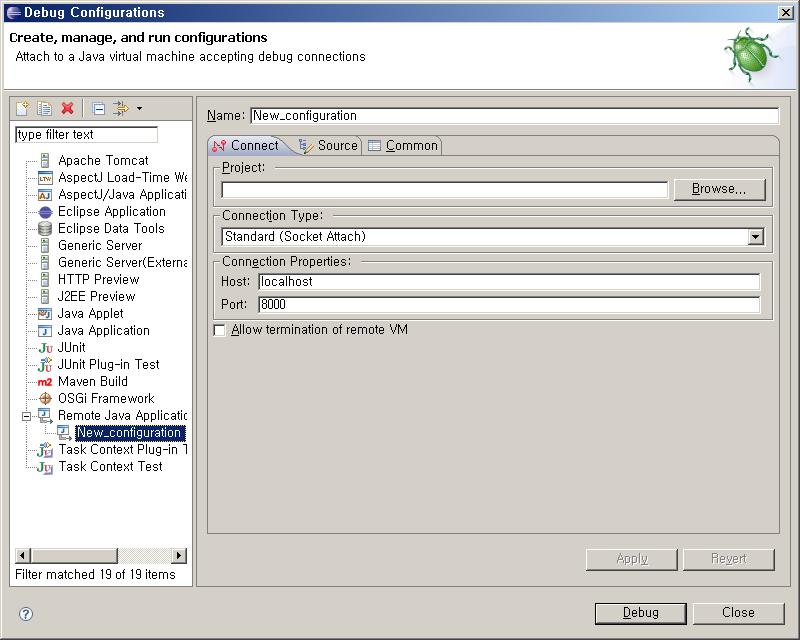Select Apache Tomcat configuration type
800x640 pixels.
(x=103, y=160)
